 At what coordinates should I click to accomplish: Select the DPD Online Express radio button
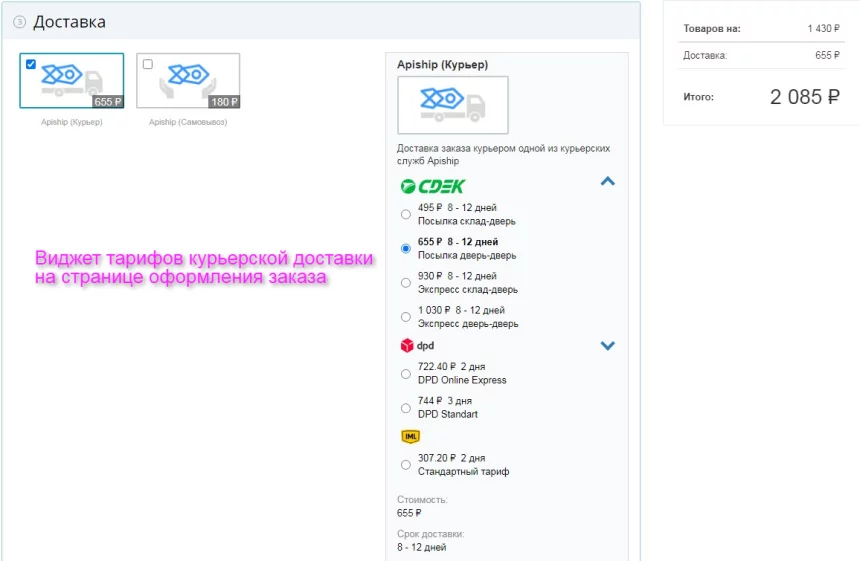[405, 374]
